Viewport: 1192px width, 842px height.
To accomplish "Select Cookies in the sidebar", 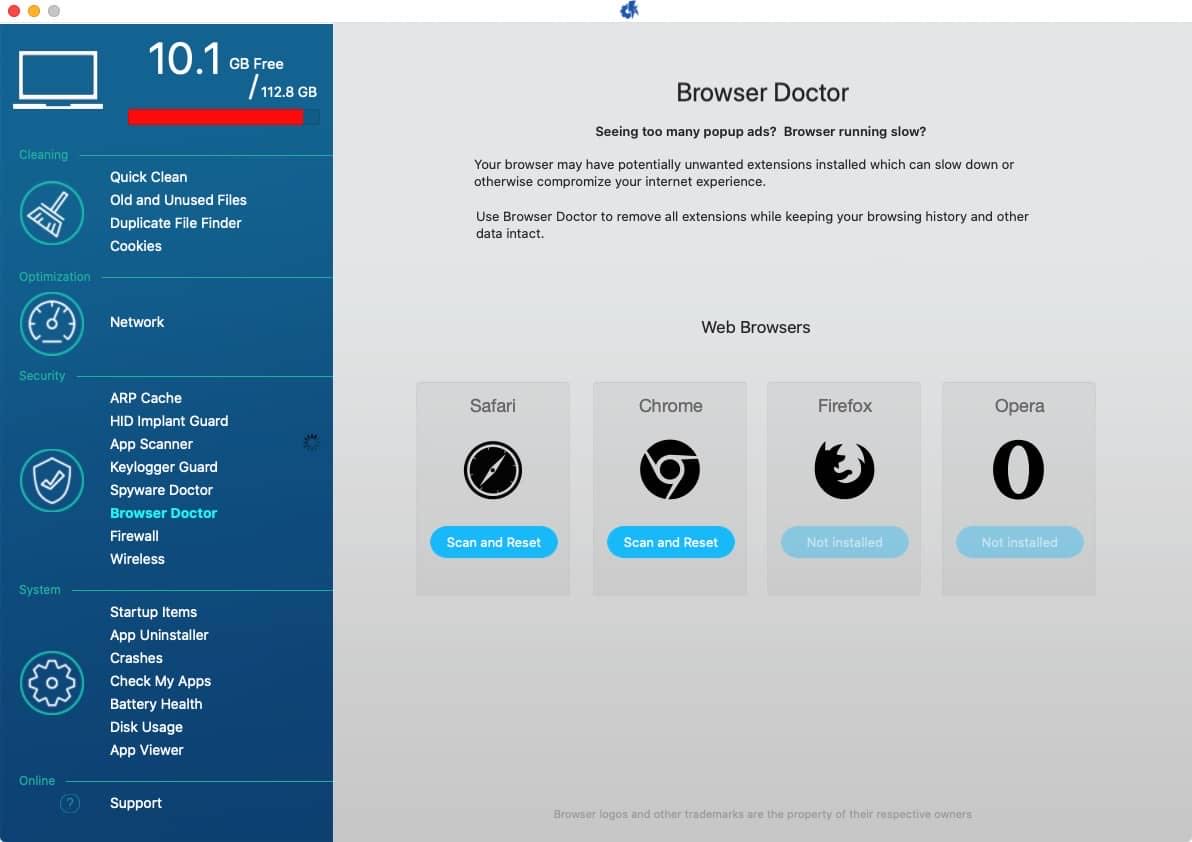I will click(135, 246).
